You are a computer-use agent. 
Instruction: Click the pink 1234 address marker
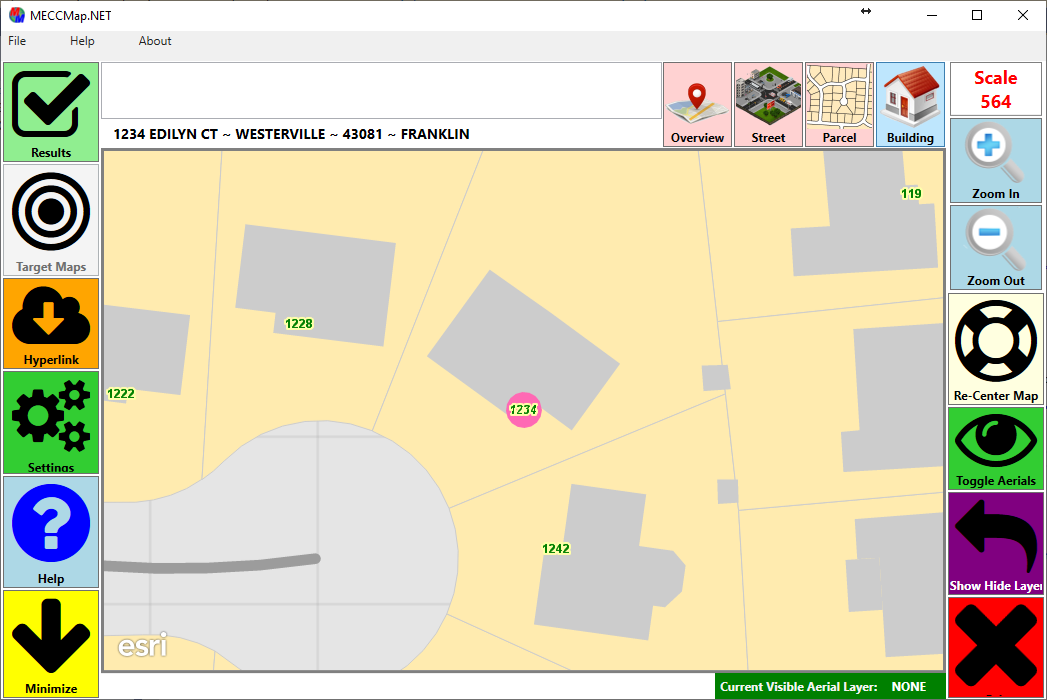[523, 410]
